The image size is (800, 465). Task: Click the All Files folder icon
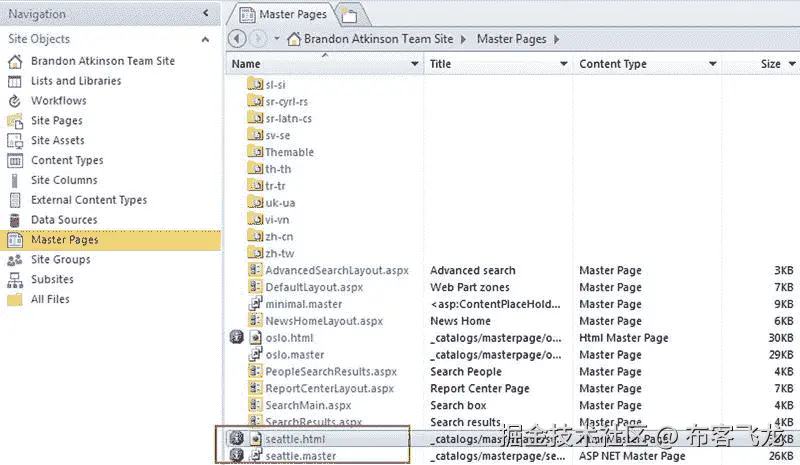(15, 300)
